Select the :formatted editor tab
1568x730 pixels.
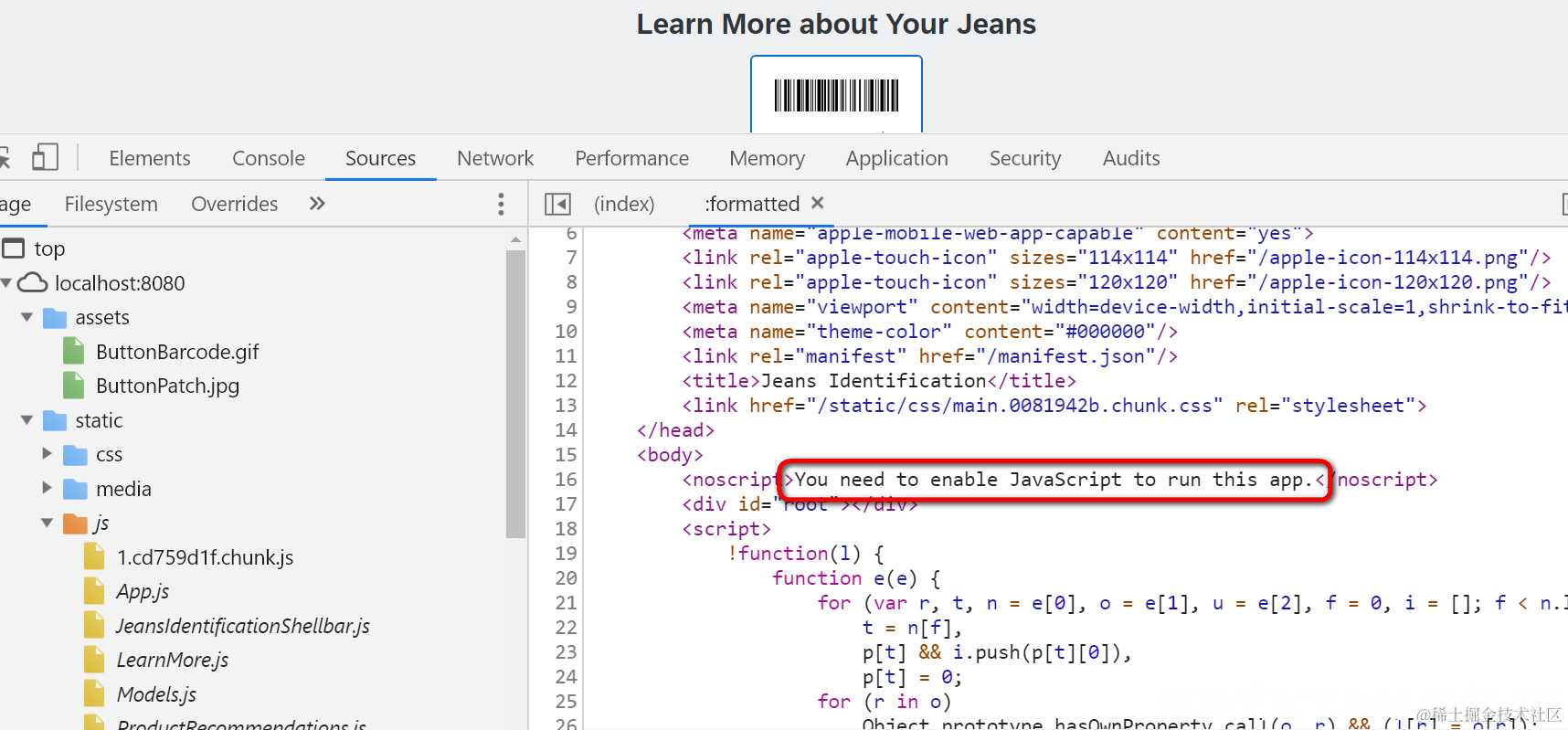click(752, 204)
